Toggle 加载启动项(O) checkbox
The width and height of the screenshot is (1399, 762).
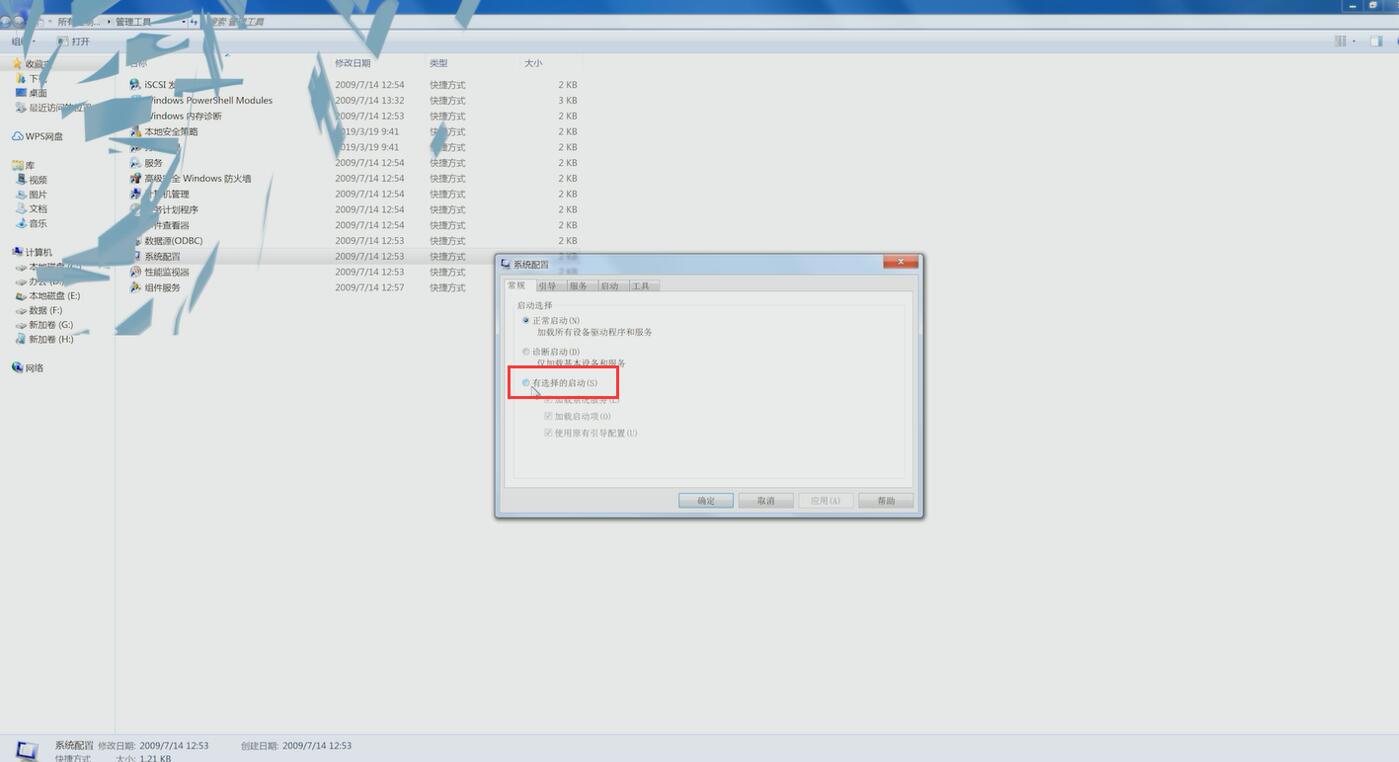[x=548, y=416]
